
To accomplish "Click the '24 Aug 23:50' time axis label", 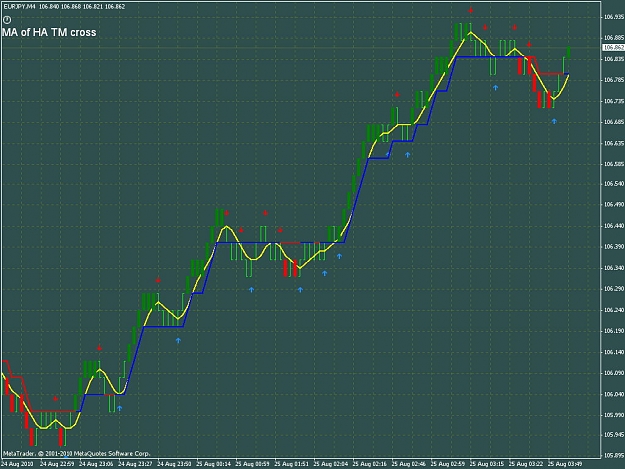I will pyautogui.click(x=174, y=464).
